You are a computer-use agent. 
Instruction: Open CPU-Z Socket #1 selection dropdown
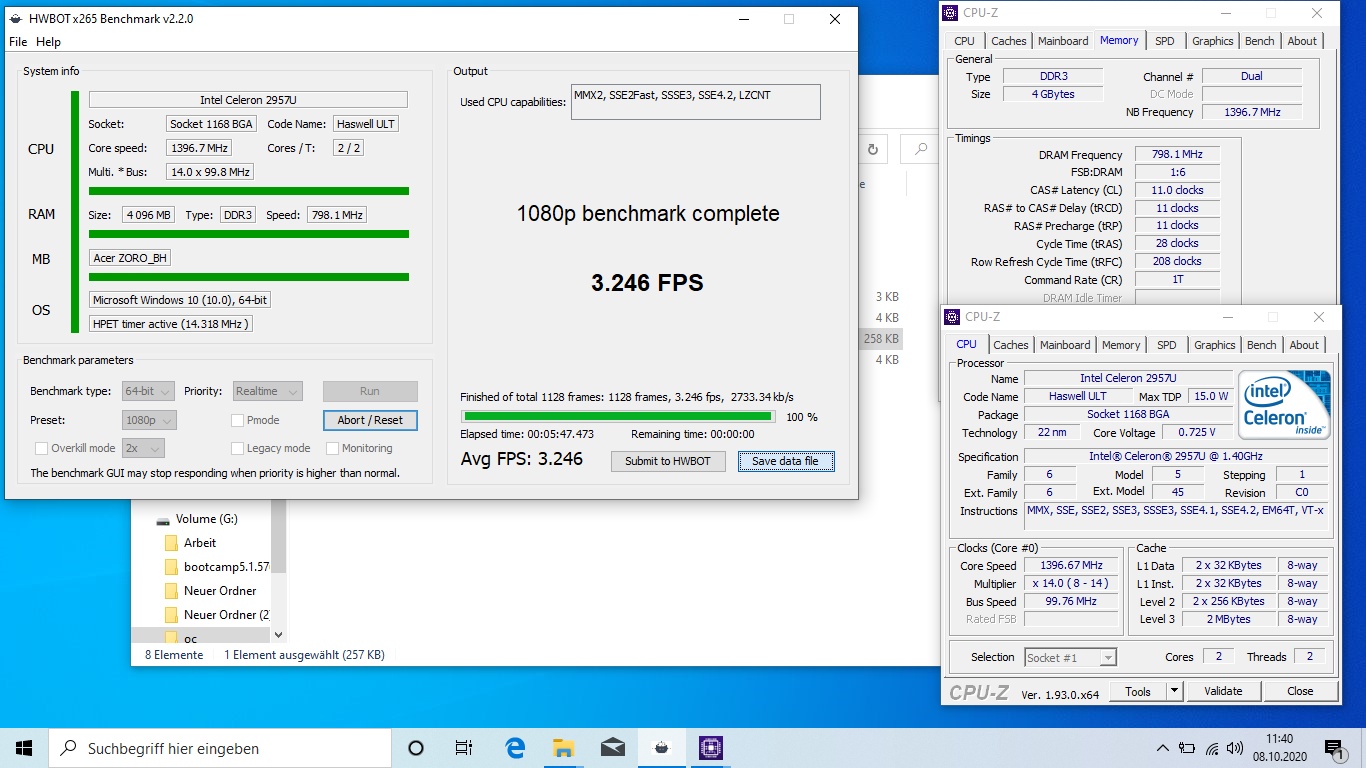coord(1070,657)
